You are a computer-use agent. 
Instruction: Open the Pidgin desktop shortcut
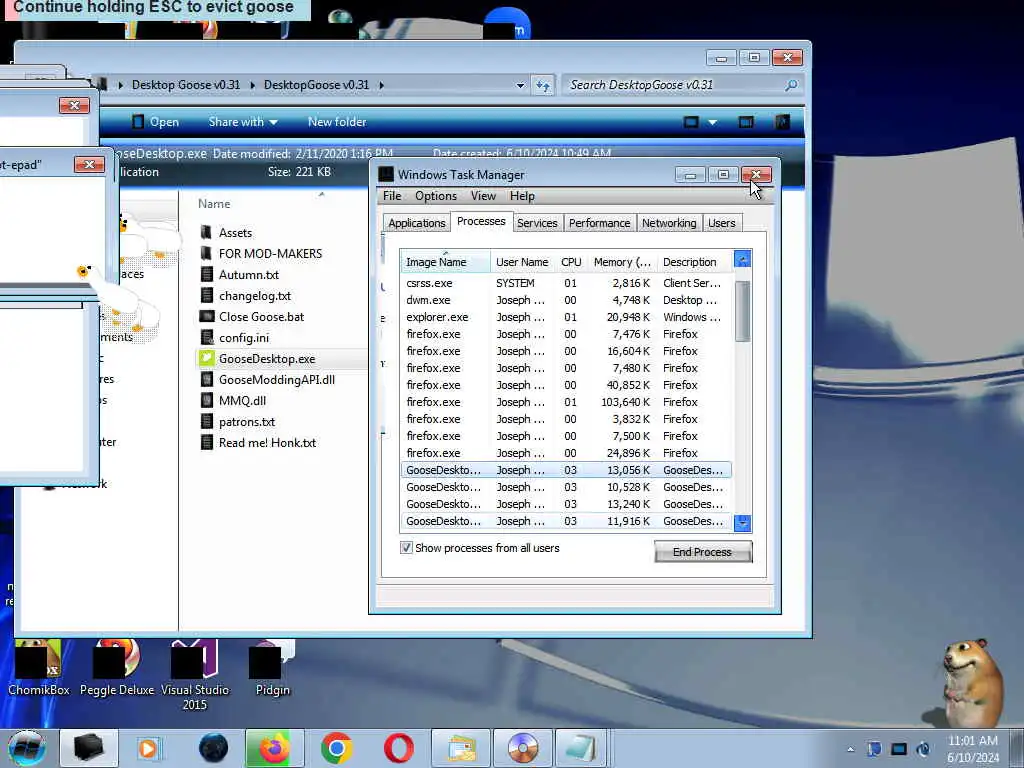(272, 667)
